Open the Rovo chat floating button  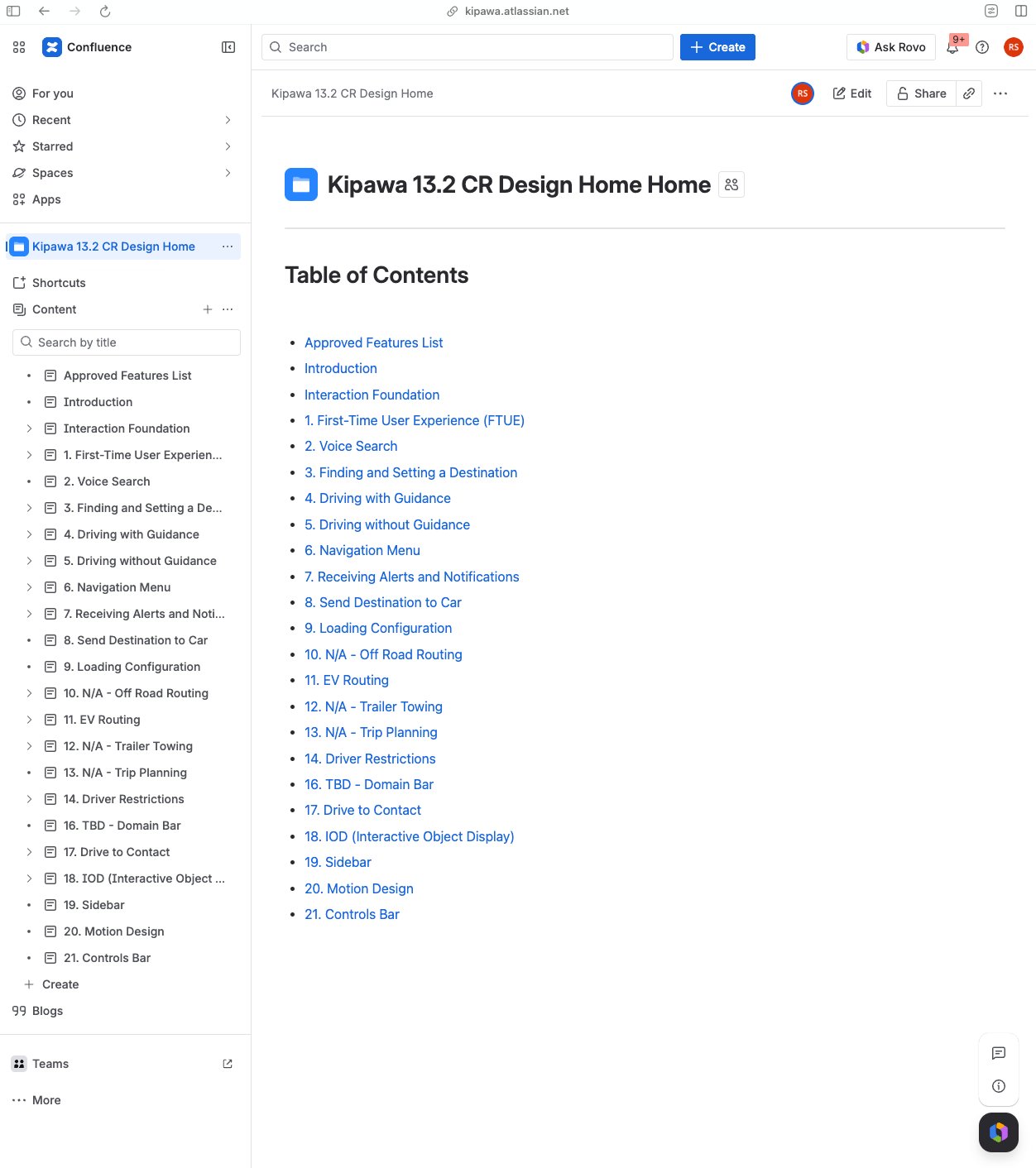click(999, 1132)
